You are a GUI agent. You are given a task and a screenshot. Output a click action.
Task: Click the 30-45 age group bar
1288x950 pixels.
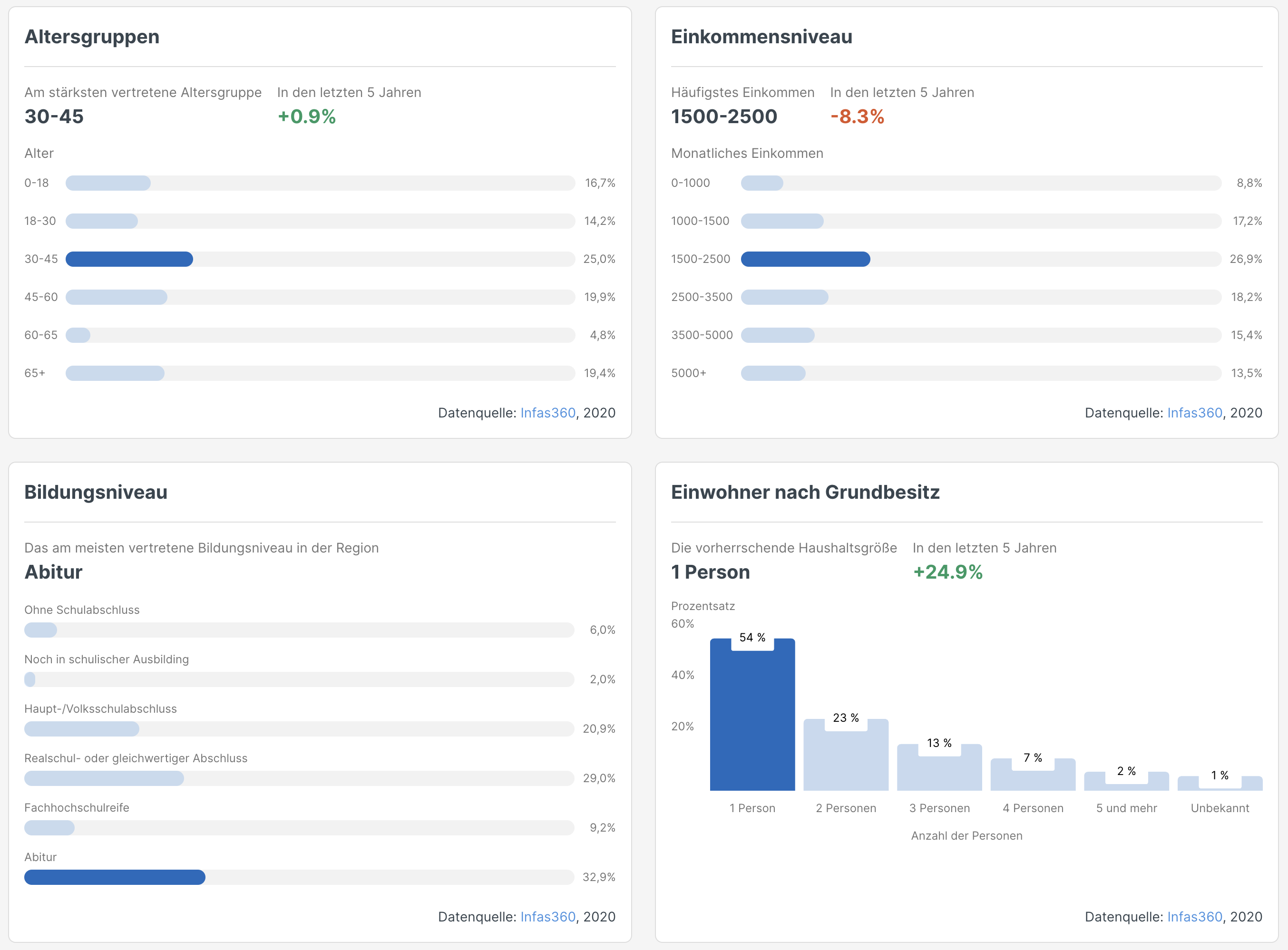pyautogui.click(x=129, y=259)
